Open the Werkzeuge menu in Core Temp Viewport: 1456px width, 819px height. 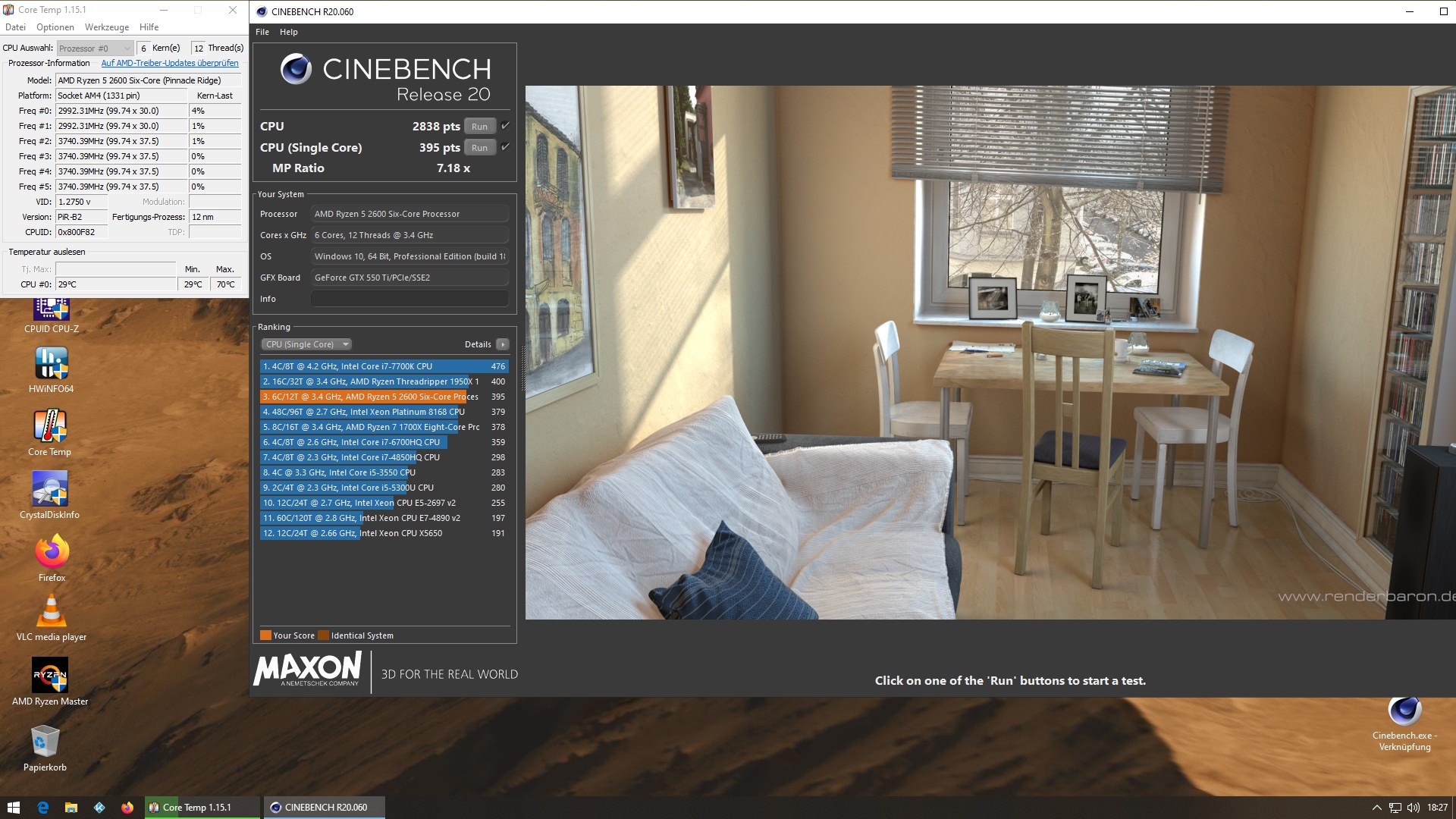[106, 27]
